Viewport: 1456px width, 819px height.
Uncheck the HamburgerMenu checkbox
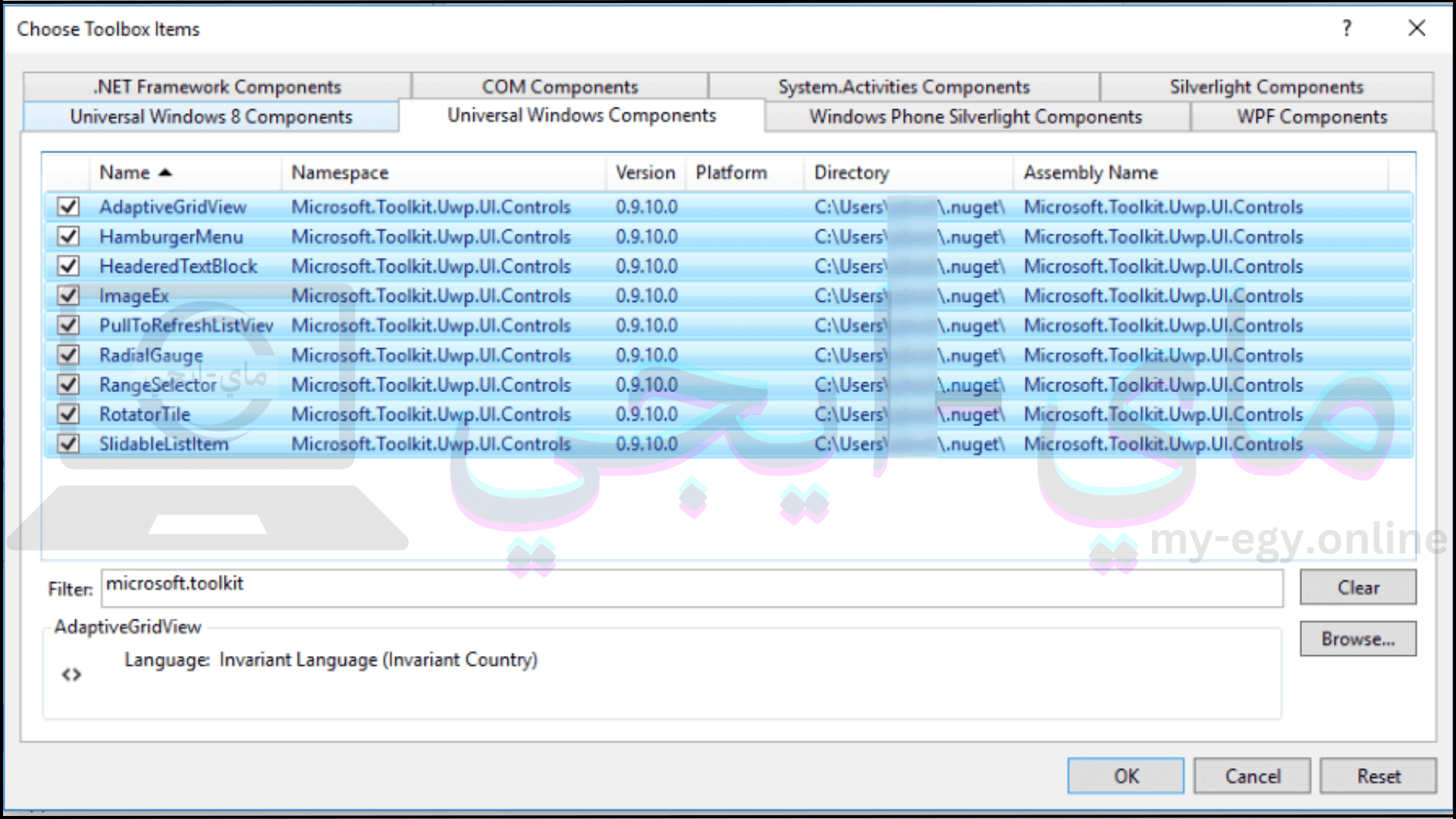(69, 237)
